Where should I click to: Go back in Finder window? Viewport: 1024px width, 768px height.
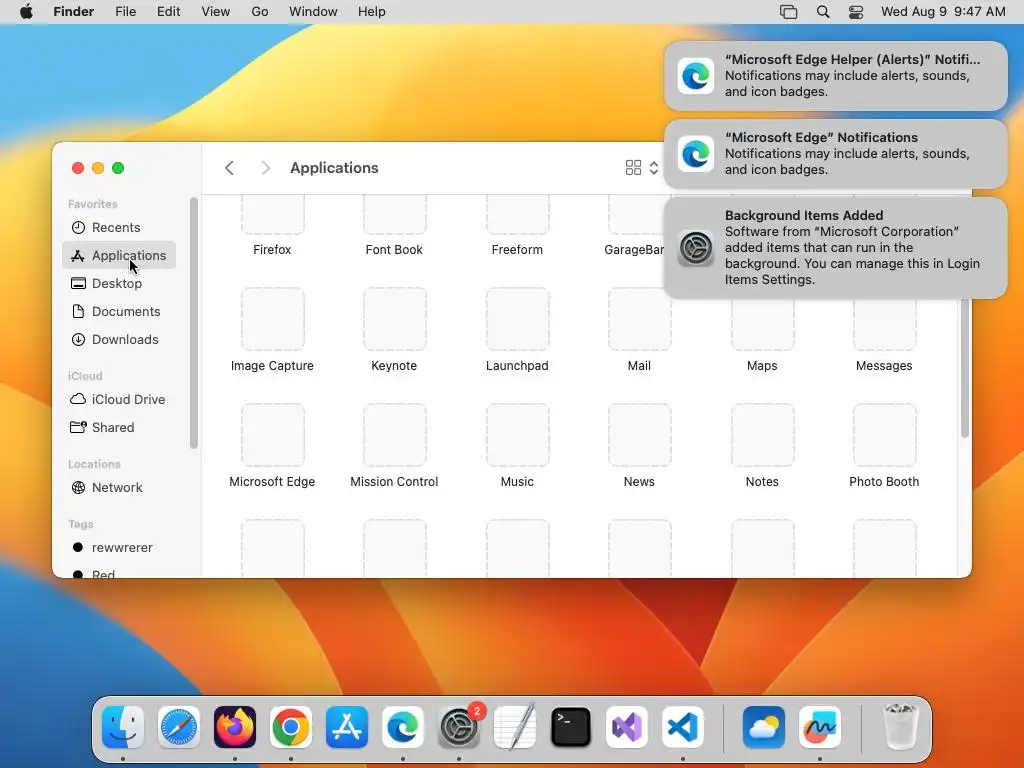(229, 168)
